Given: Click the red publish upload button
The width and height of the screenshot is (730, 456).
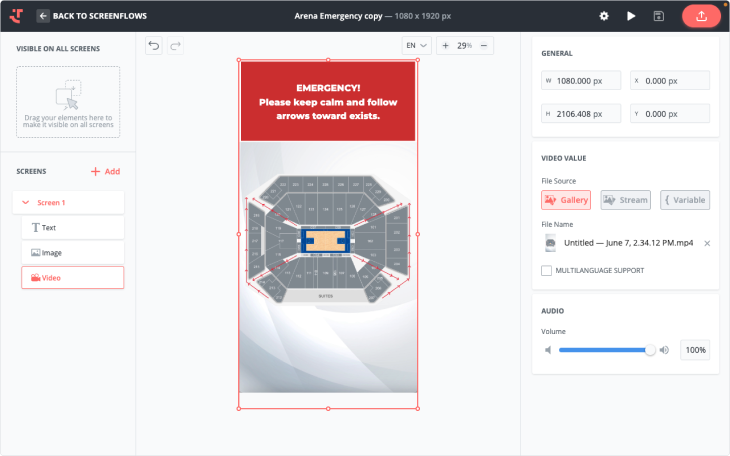Looking at the screenshot, I should pyautogui.click(x=701, y=16).
